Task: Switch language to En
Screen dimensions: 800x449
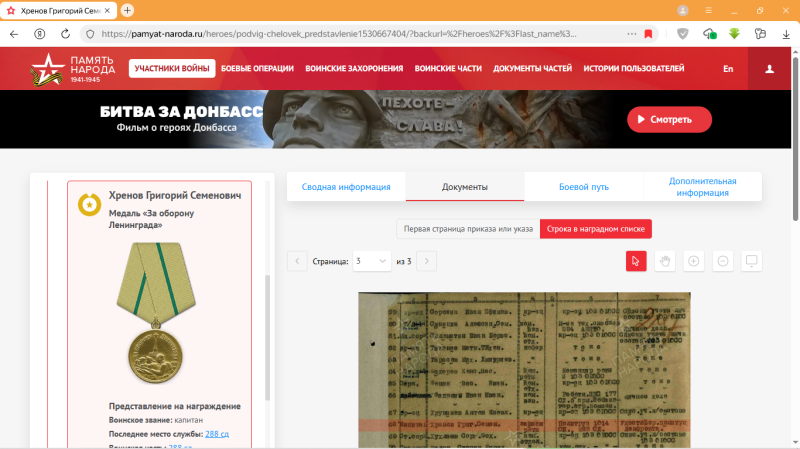Action: tap(728, 69)
